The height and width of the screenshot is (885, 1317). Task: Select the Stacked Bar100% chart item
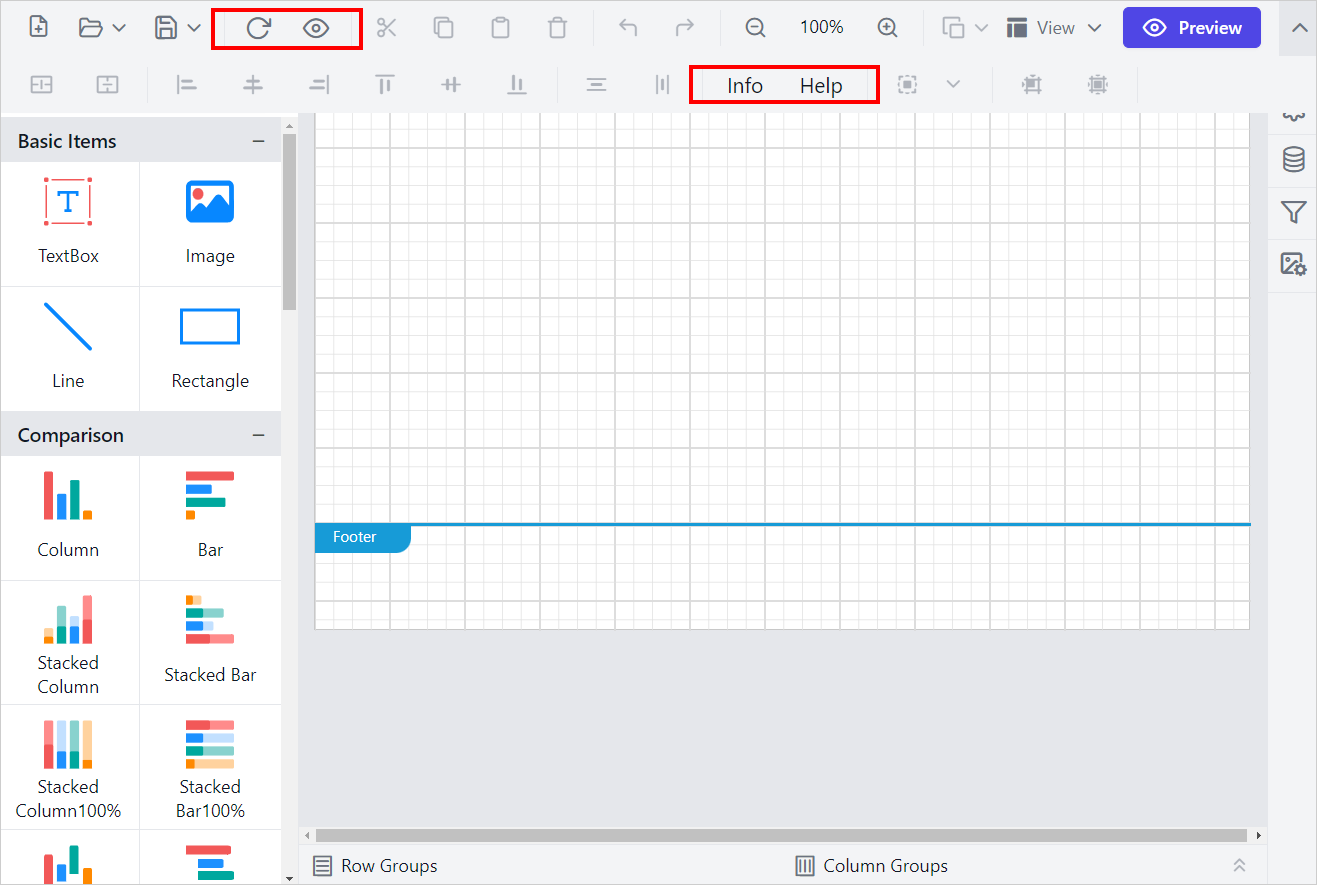click(210, 767)
